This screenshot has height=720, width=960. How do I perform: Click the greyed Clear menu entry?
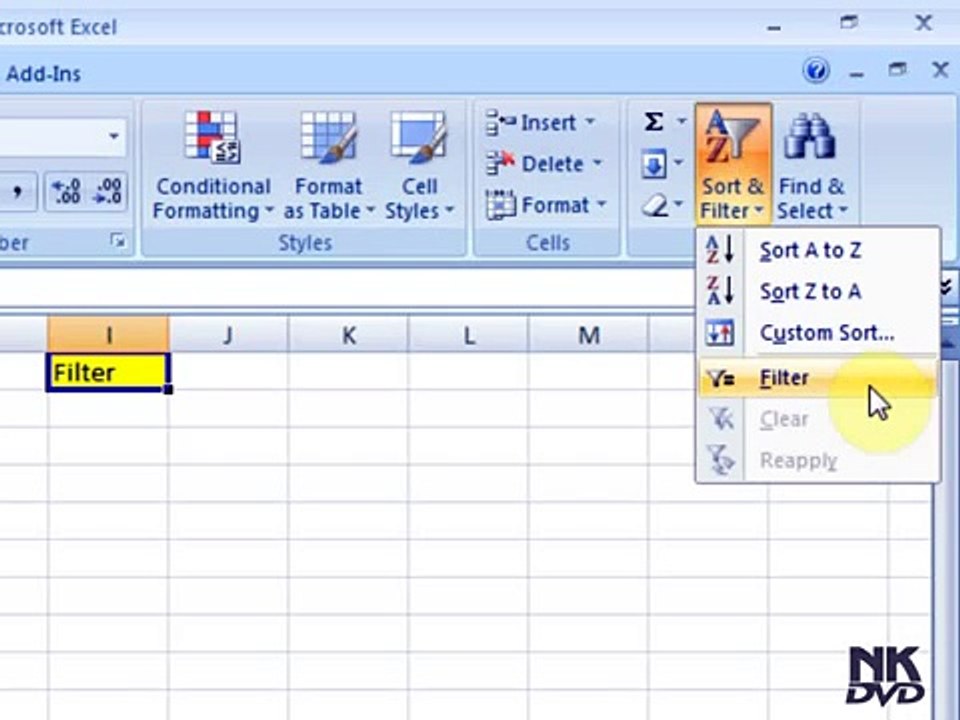(817, 419)
